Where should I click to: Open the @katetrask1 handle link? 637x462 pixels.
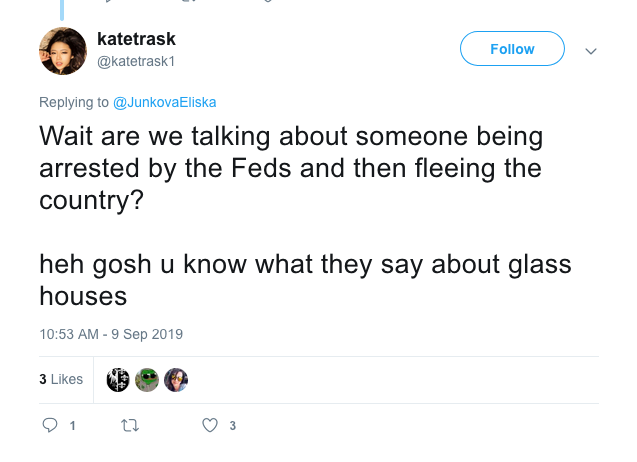[x=136, y=60]
